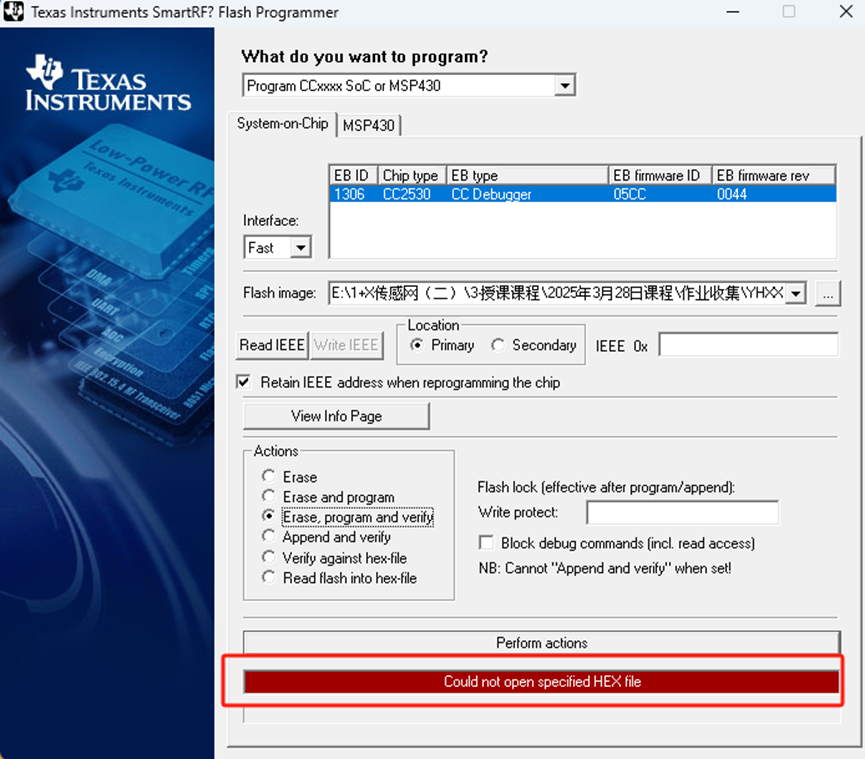The image size is (865, 759).
Task: Select the Erase radio option
Action: tap(268, 477)
